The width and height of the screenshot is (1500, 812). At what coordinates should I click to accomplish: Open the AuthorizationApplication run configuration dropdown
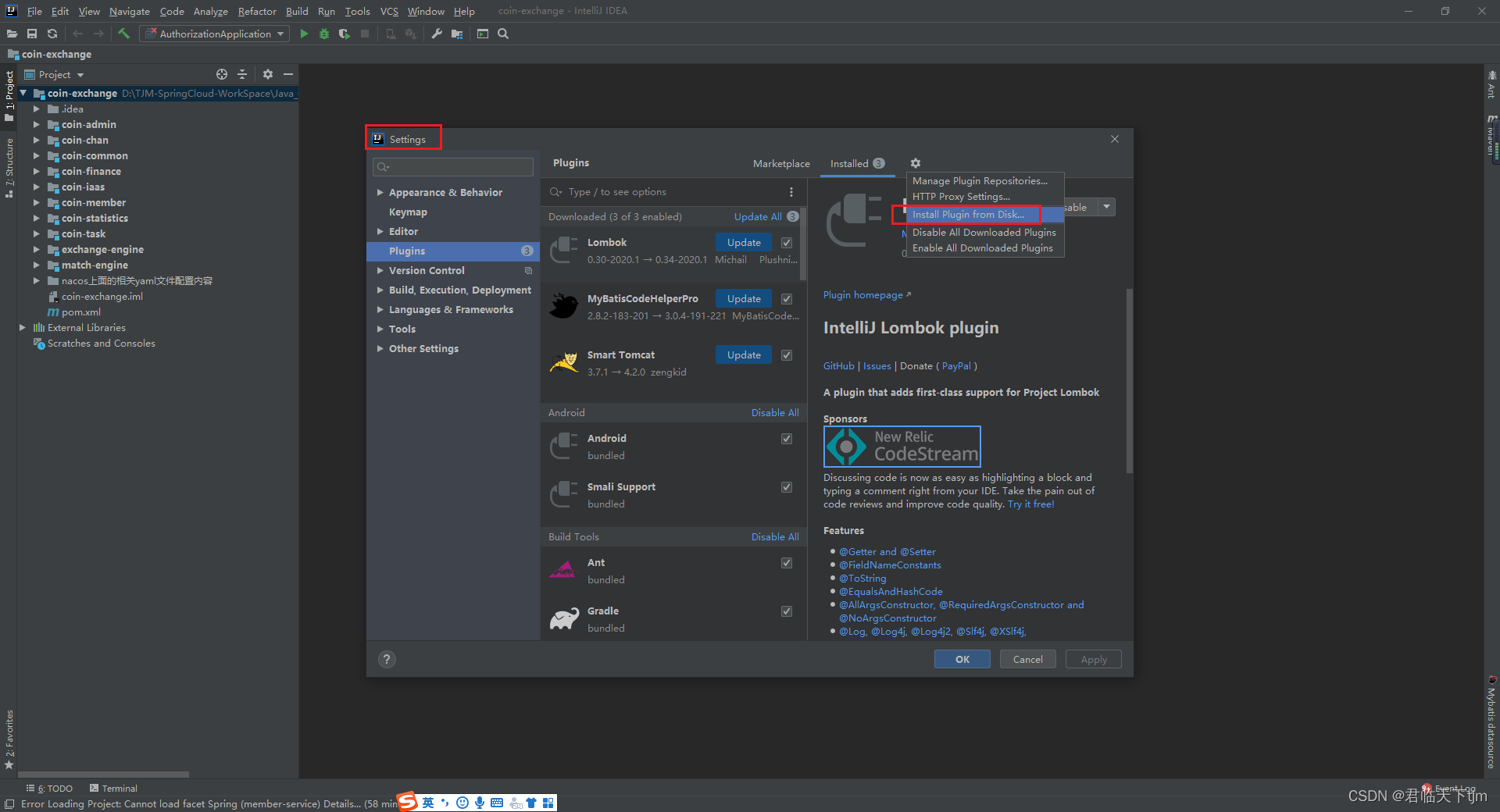(x=280, y=34)
